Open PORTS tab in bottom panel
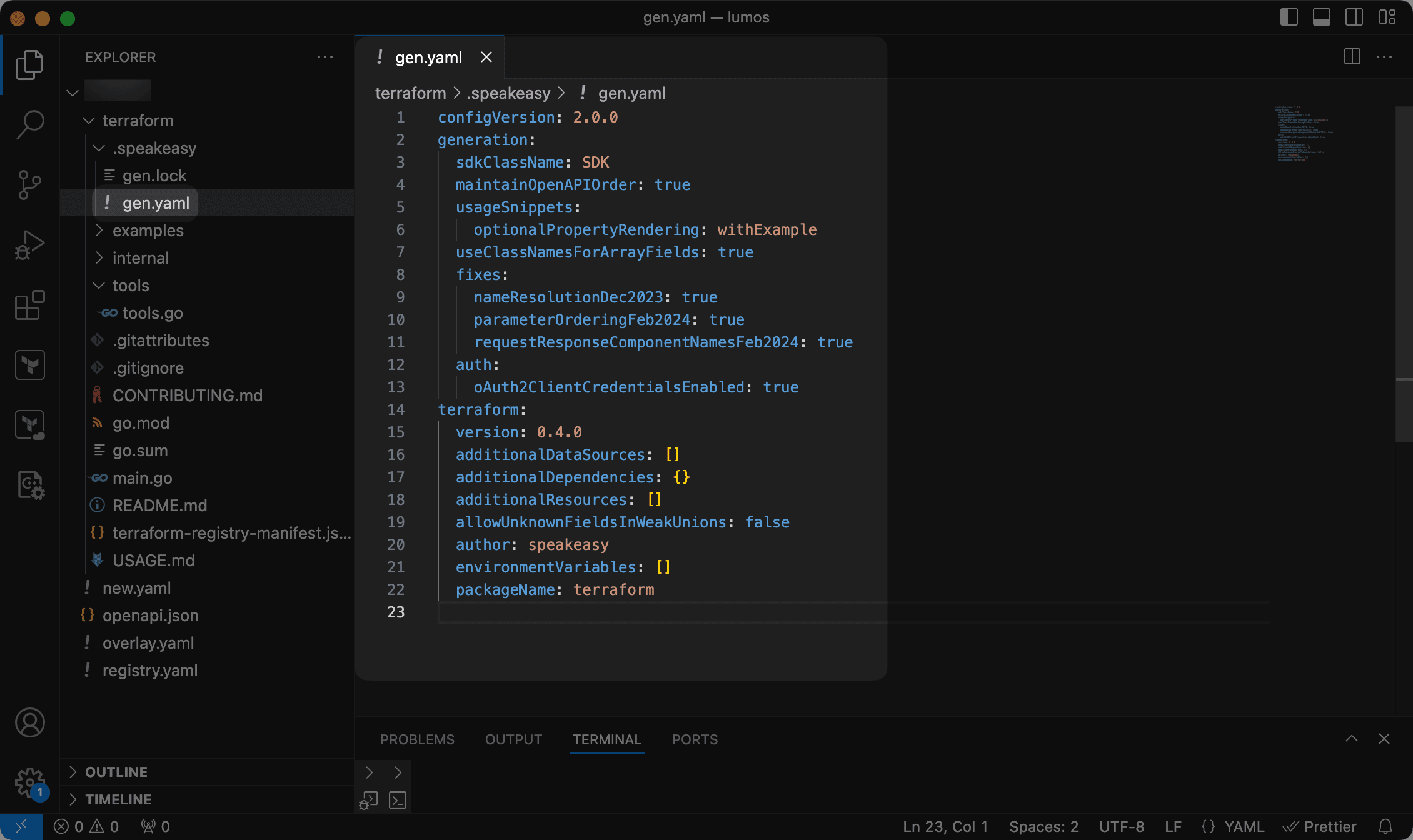Image resolution: width=1413 pixels, height=840 pixels. 694,739
